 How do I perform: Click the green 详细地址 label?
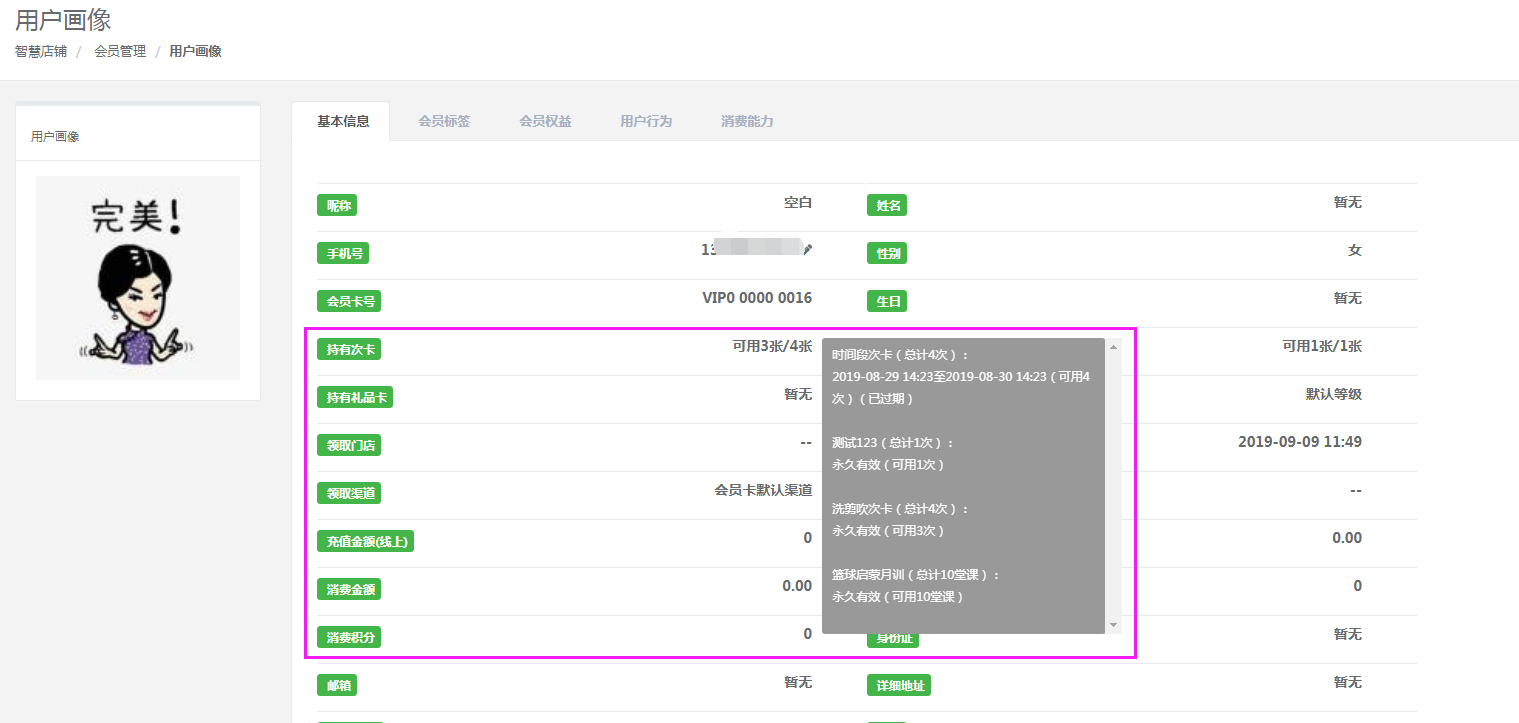898,685
